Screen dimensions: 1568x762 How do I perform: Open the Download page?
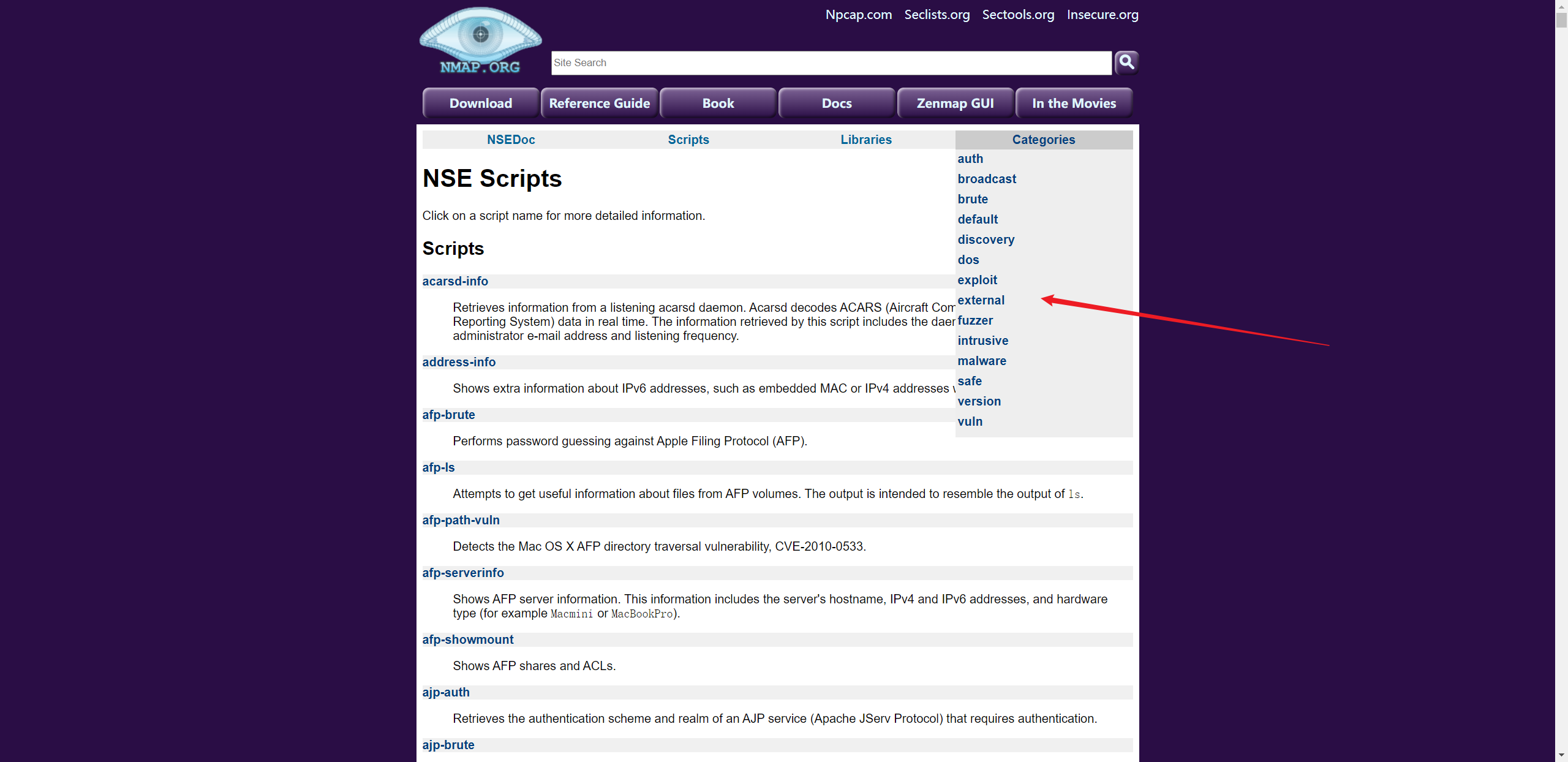(x=481, y=103)
